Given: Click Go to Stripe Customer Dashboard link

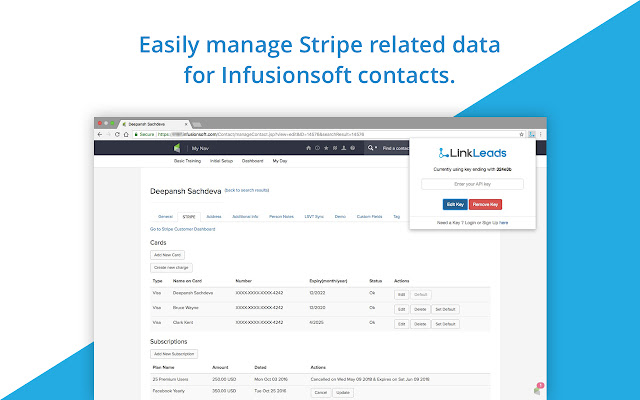Looking at the screenshot, I should pos(182,229).
